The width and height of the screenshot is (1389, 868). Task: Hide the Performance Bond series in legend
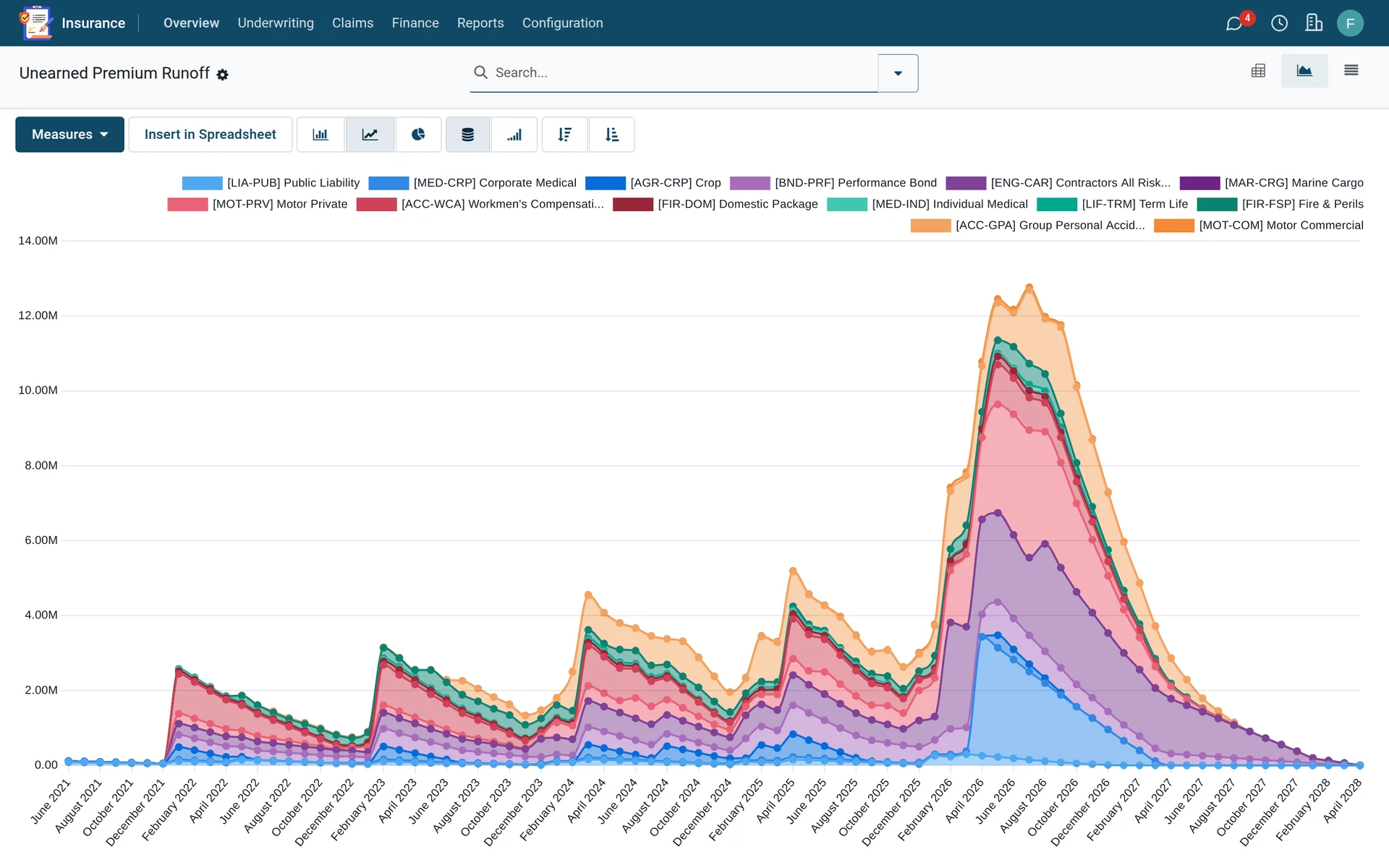click(833, 183)
